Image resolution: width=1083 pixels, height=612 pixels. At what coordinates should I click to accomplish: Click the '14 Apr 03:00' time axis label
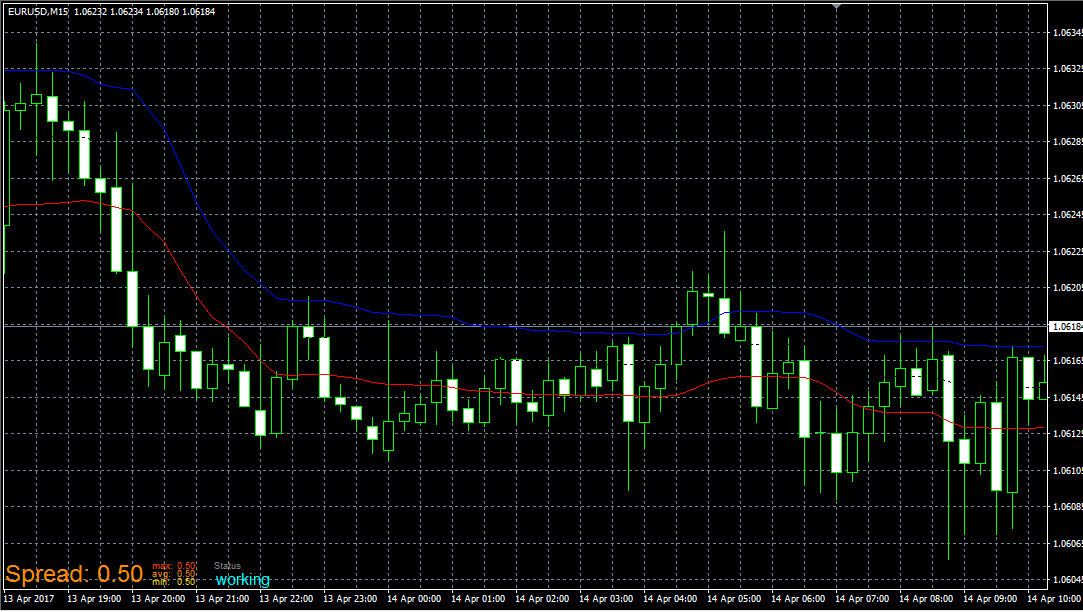click(x=606, y=599)
